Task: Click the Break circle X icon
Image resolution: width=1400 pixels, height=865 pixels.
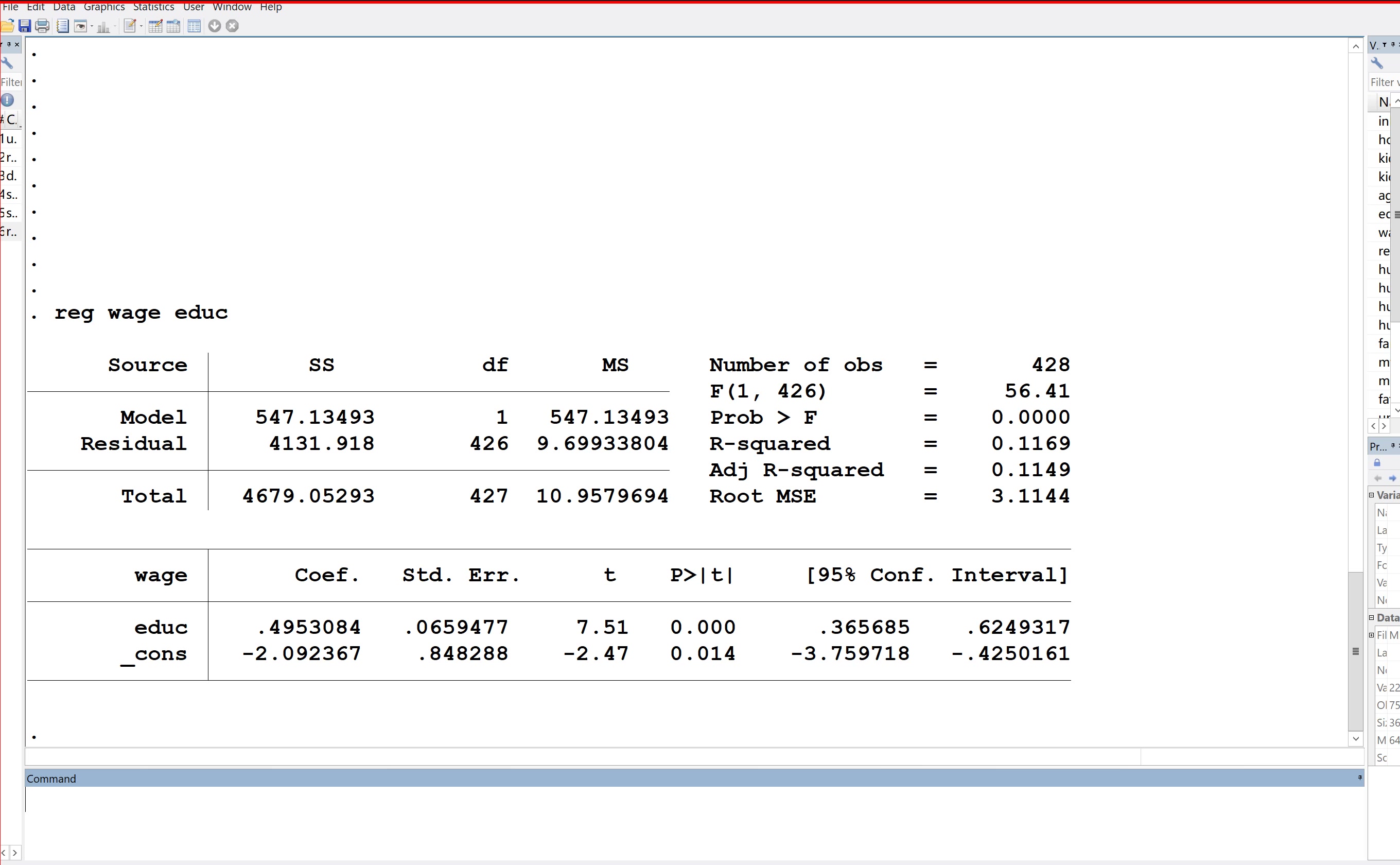Action: click(232, 26)
